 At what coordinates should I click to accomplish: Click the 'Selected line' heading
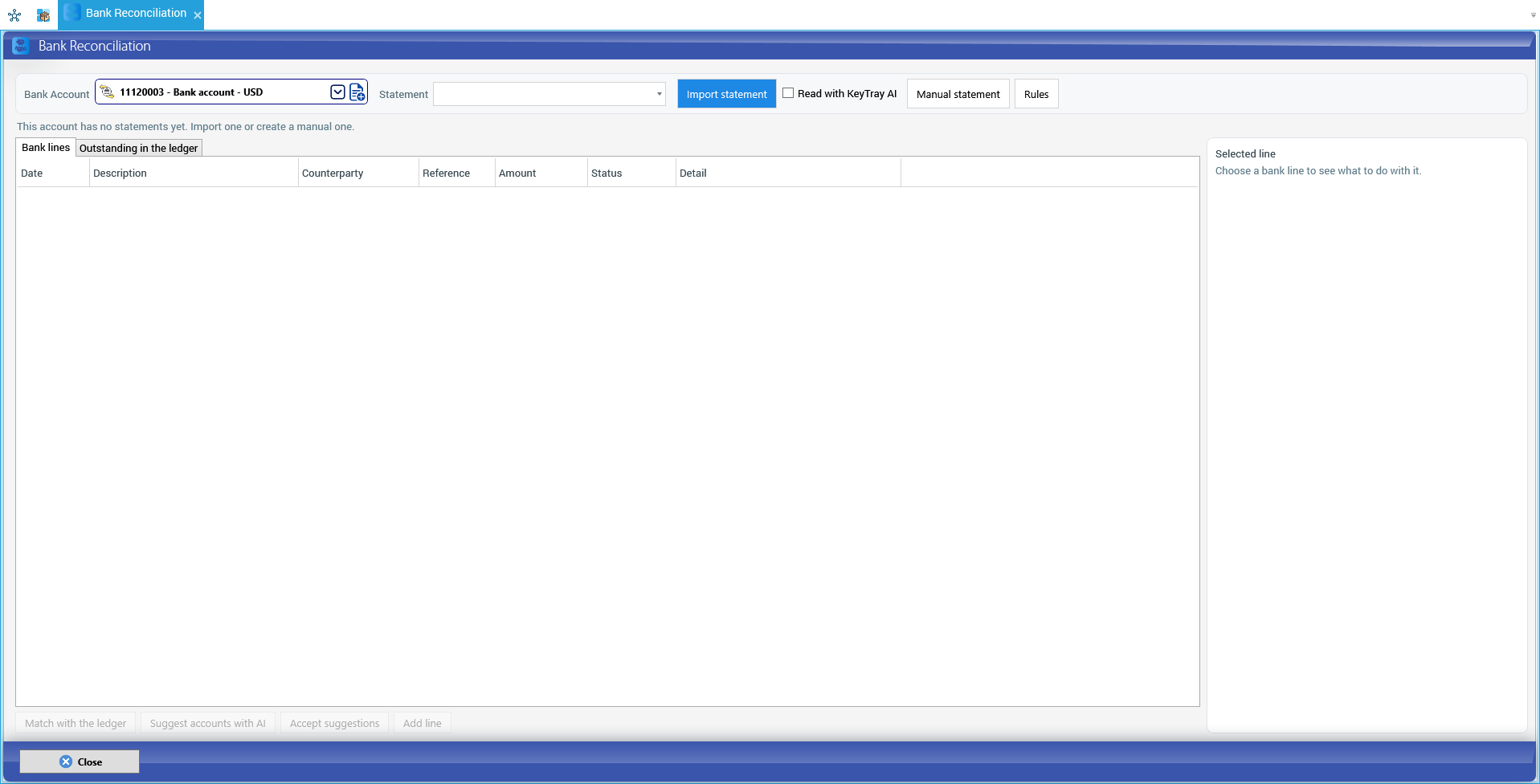pyautogui.click(x=1245, y=153)
